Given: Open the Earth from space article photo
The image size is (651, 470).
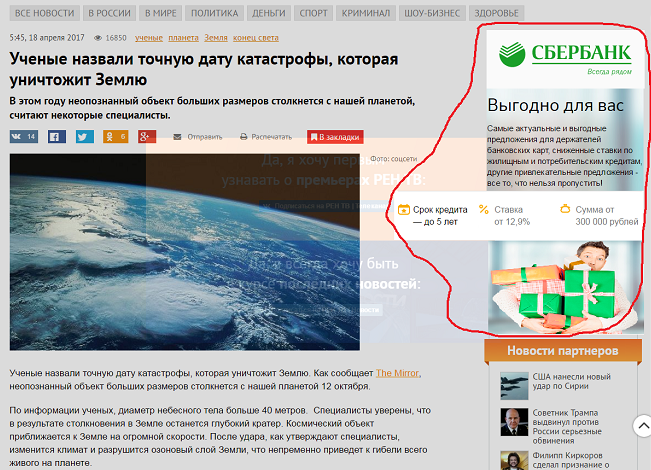Looking at the screenshot, I should pyautogui.click(x=185, y=252).
